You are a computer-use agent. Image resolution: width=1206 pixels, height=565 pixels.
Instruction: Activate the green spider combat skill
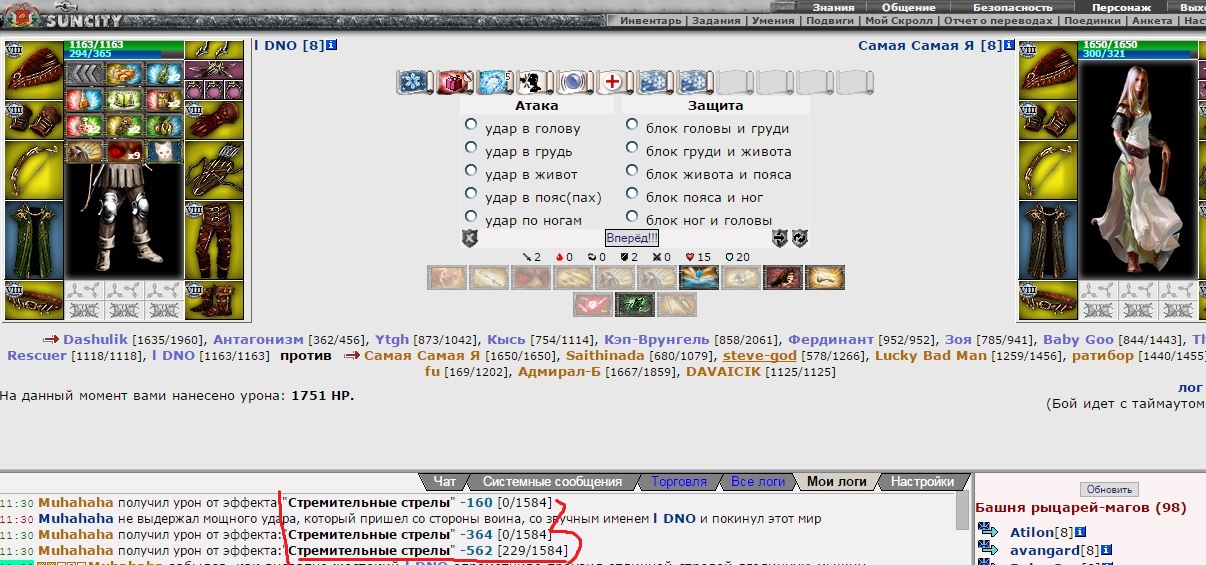point(635,304)
